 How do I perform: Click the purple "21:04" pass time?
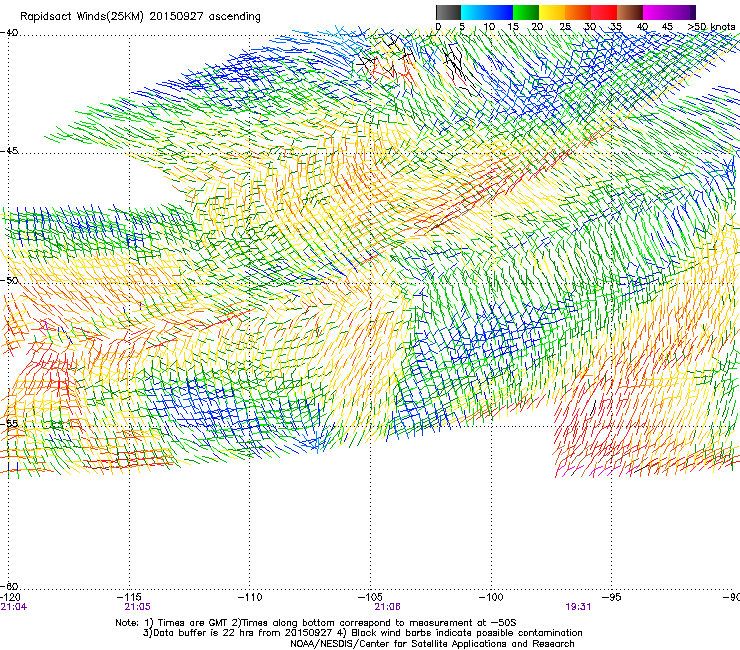(14, 607)
